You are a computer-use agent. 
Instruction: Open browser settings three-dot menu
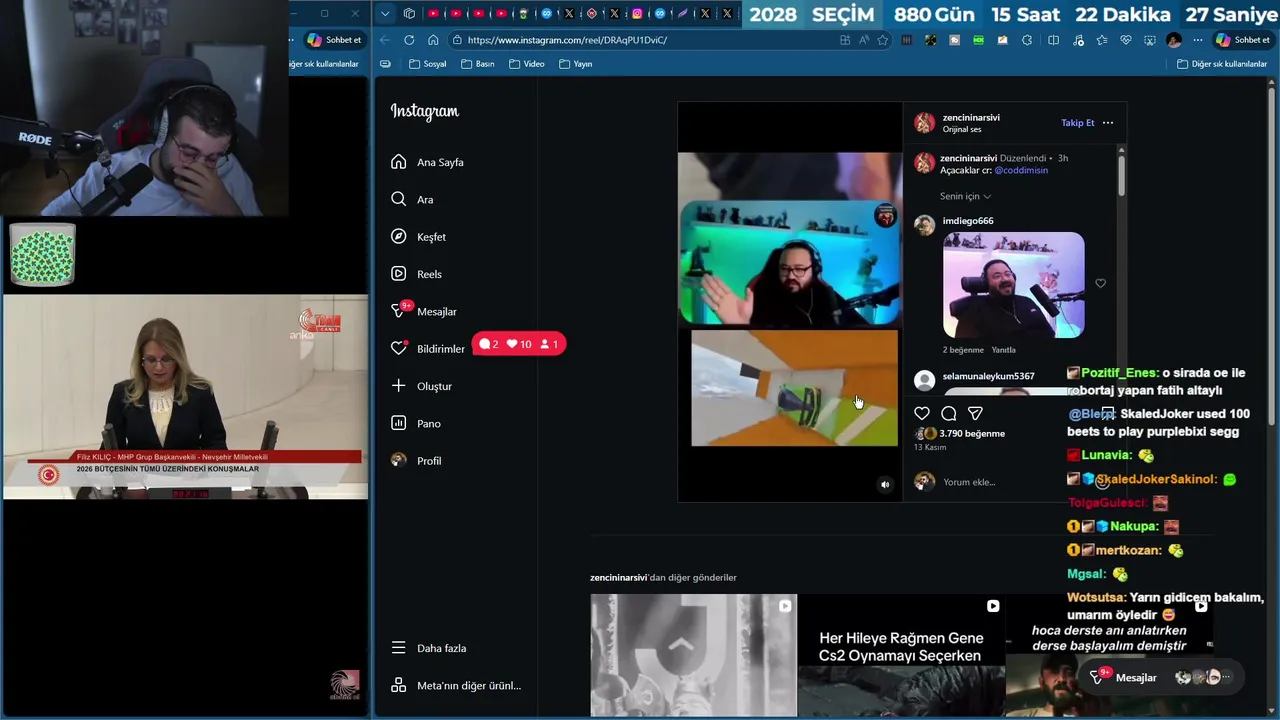coord(1198,40)
